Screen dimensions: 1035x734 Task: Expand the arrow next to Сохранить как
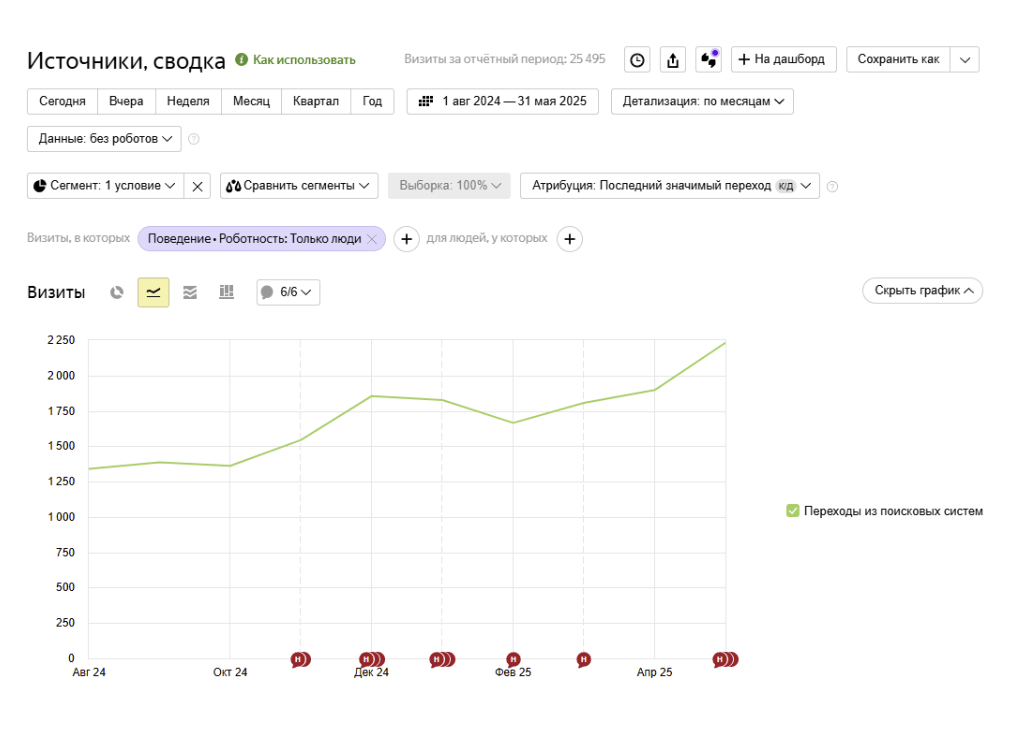tap(965, 59)
